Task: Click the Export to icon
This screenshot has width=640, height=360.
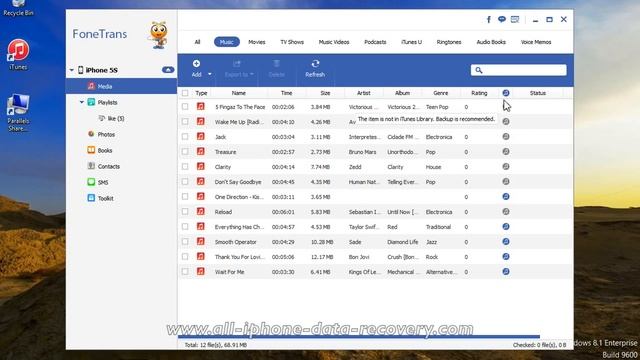Action: point(237,64)
